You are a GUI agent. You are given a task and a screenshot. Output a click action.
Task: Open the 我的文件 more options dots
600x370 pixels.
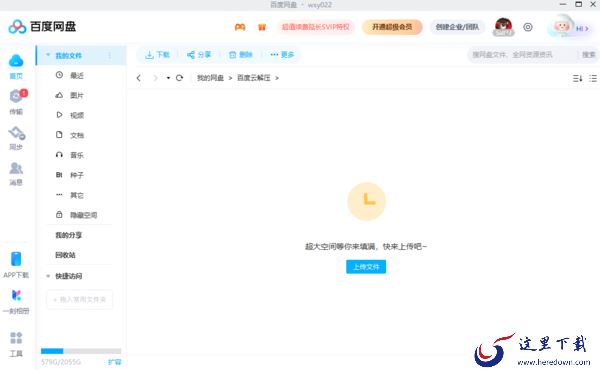110,55
